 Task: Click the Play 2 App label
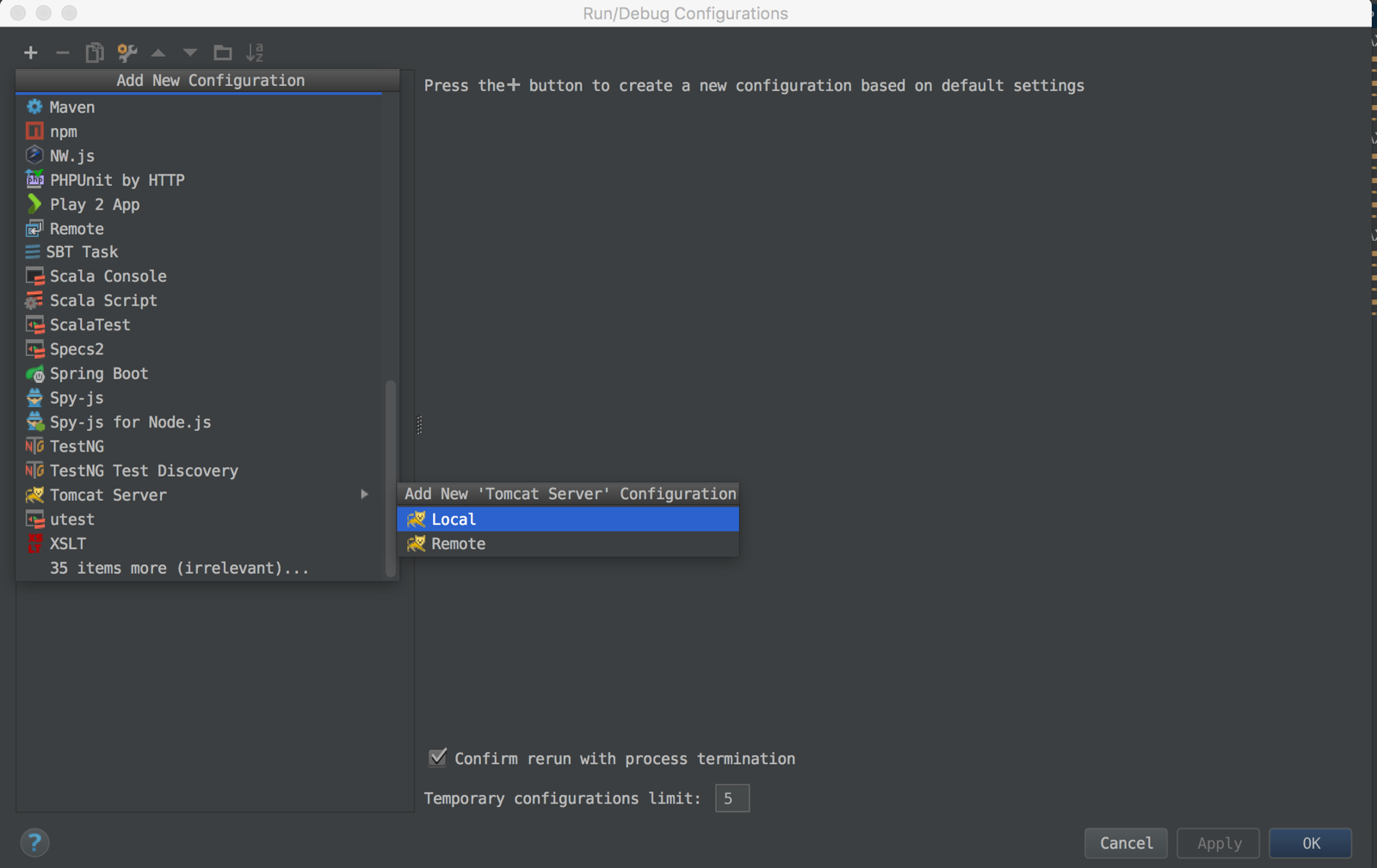tap(95, 204)
